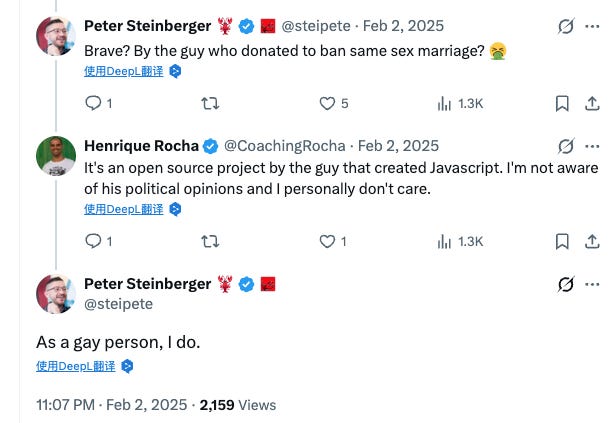Retweet Peter Steinberger's 'Brave?' tweet
Viewport: 616px width, 423px height.
(x=210, y=103)
